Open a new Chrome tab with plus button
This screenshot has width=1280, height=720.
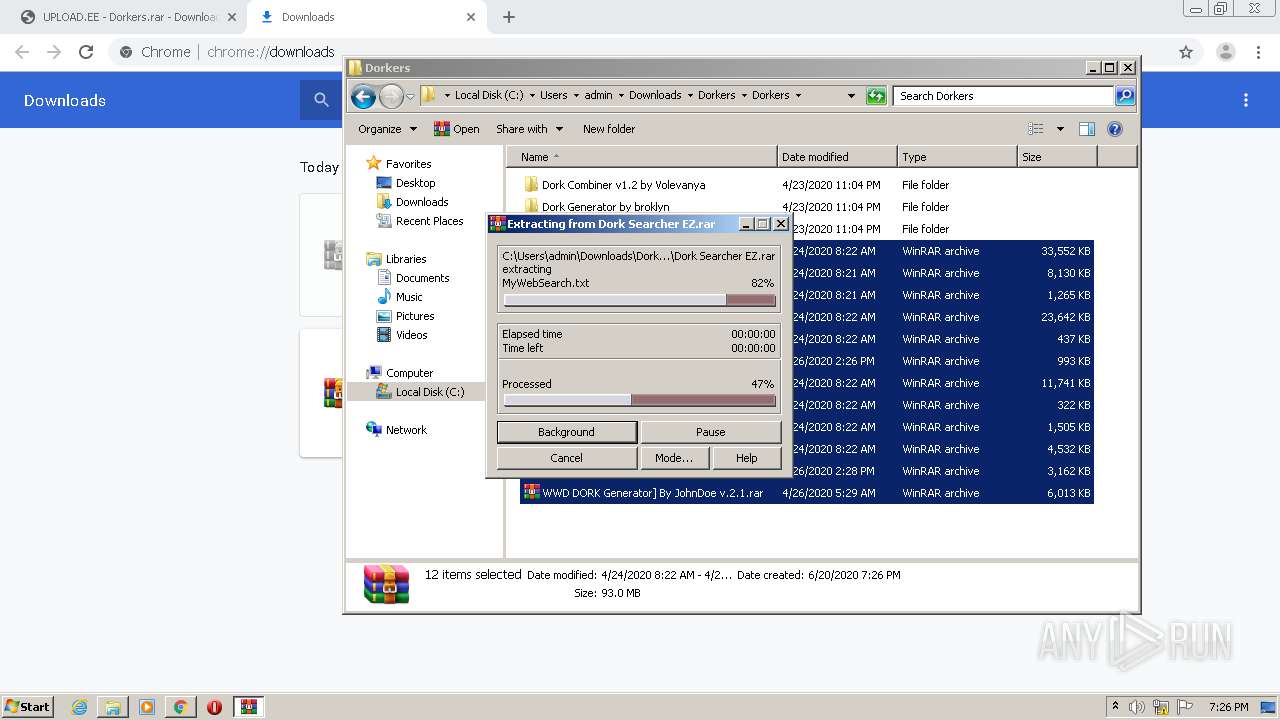coord(509,17)
